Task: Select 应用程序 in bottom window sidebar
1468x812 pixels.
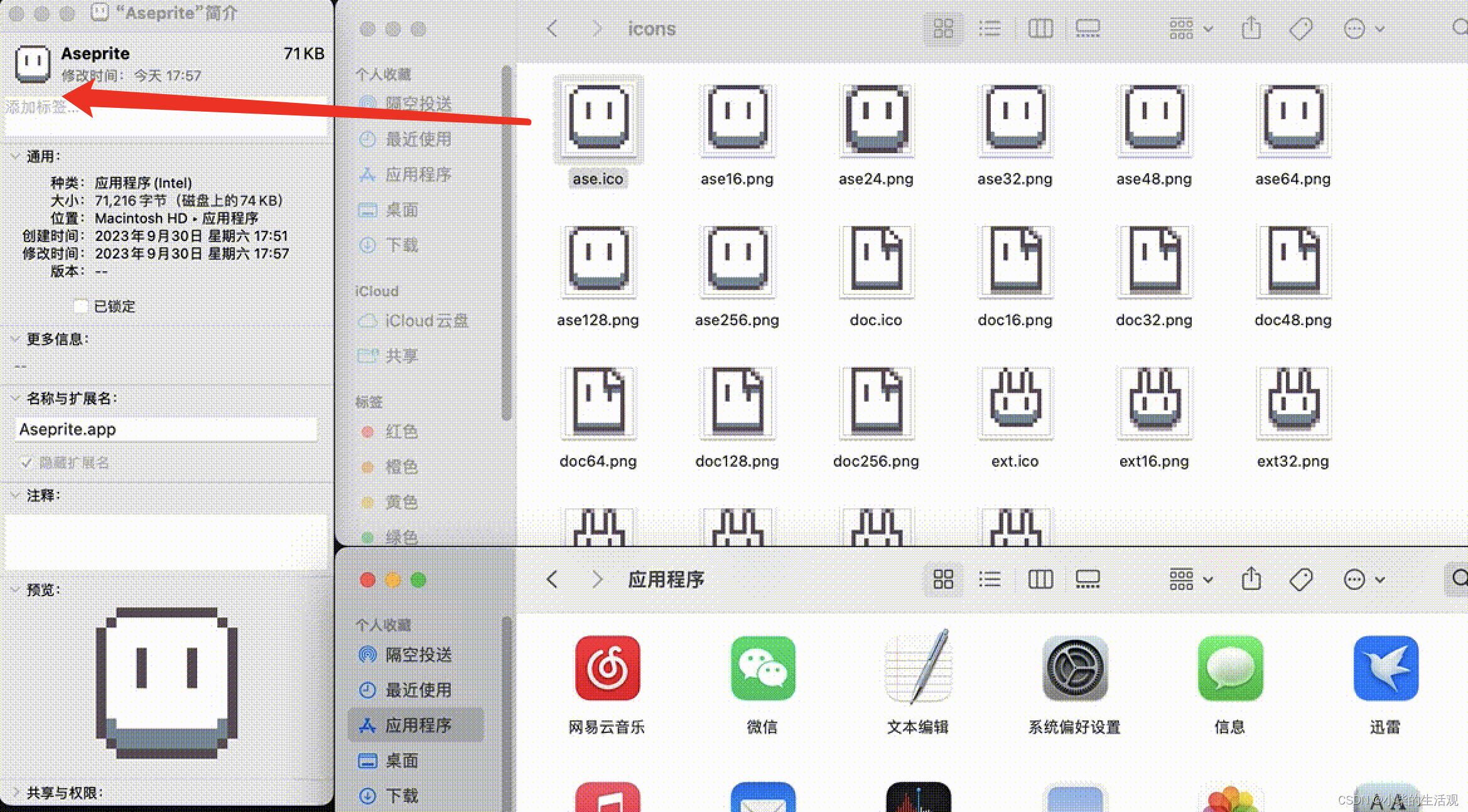Action: (x=416, y=725)
